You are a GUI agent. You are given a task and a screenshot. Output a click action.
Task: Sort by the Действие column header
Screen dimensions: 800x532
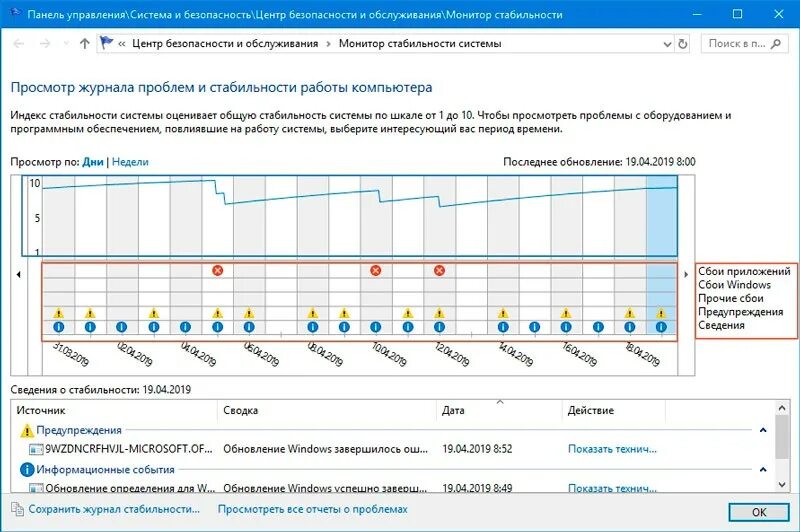[x=614, y=410]
